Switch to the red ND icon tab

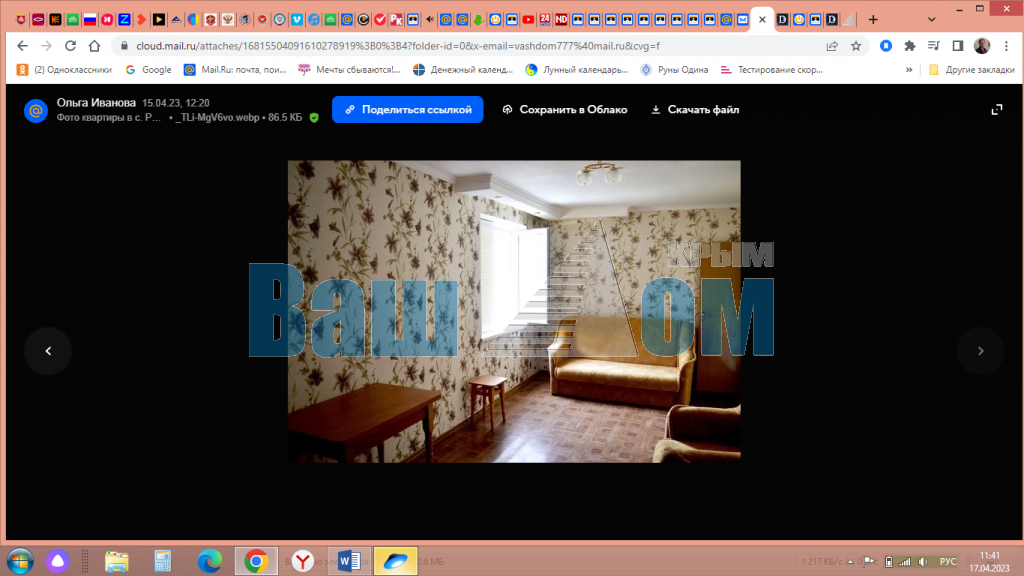pos(561,20)
